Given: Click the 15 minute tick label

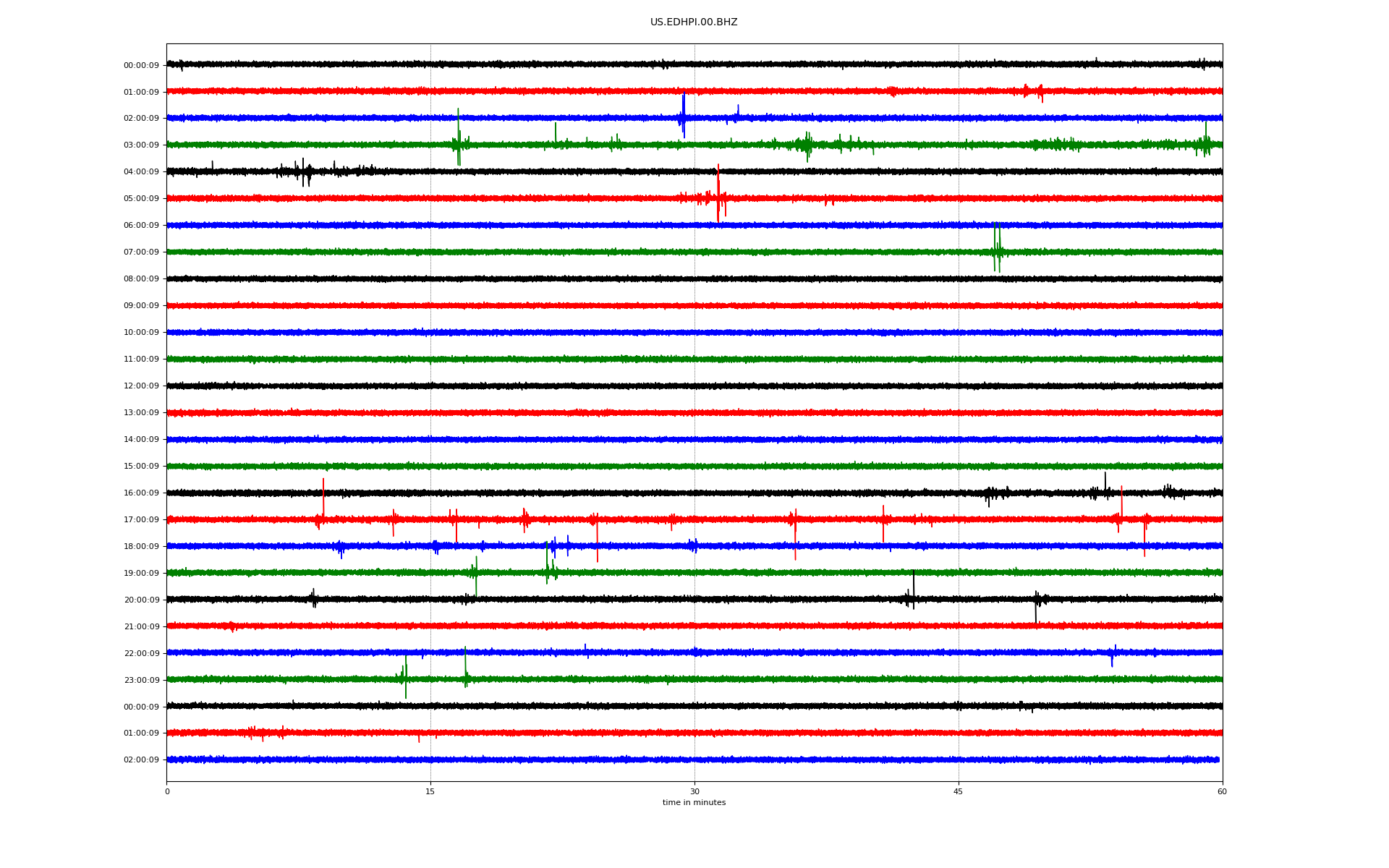Looking at the screenshot, I should click(x=430, y=792).
